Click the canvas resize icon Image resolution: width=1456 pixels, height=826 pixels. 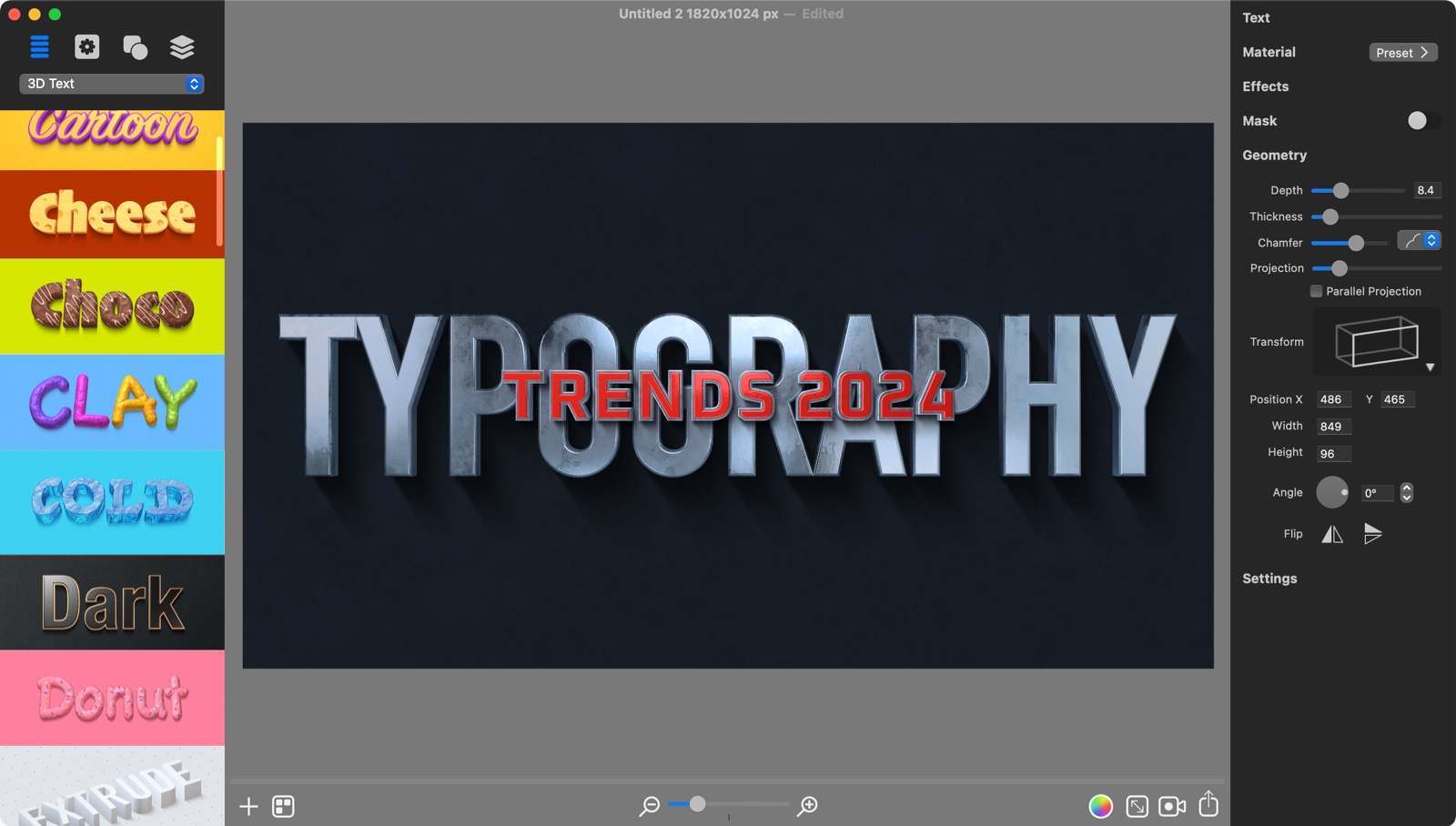pos(1137,806)
